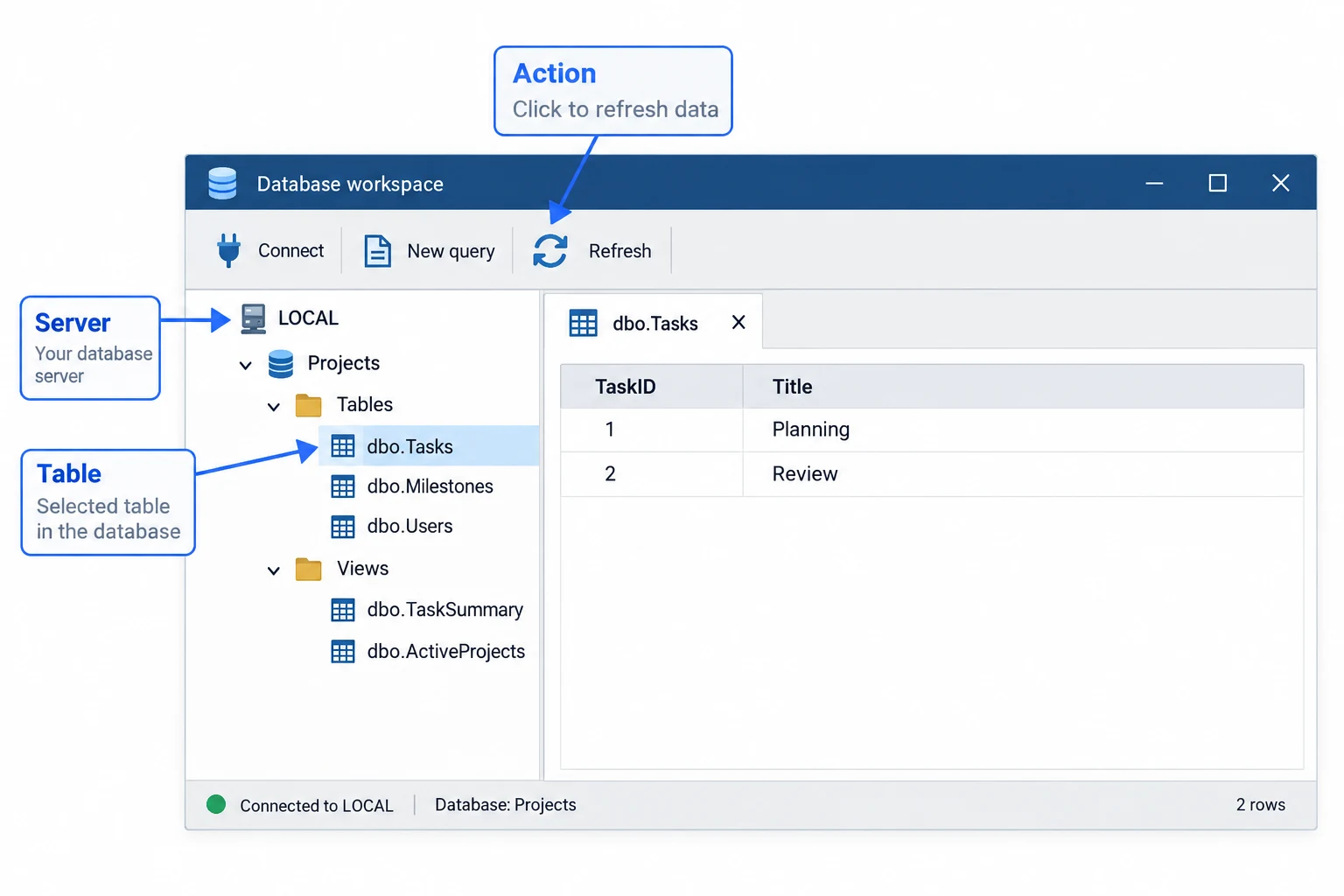Select the Projects database in tree

click(344, 363)
